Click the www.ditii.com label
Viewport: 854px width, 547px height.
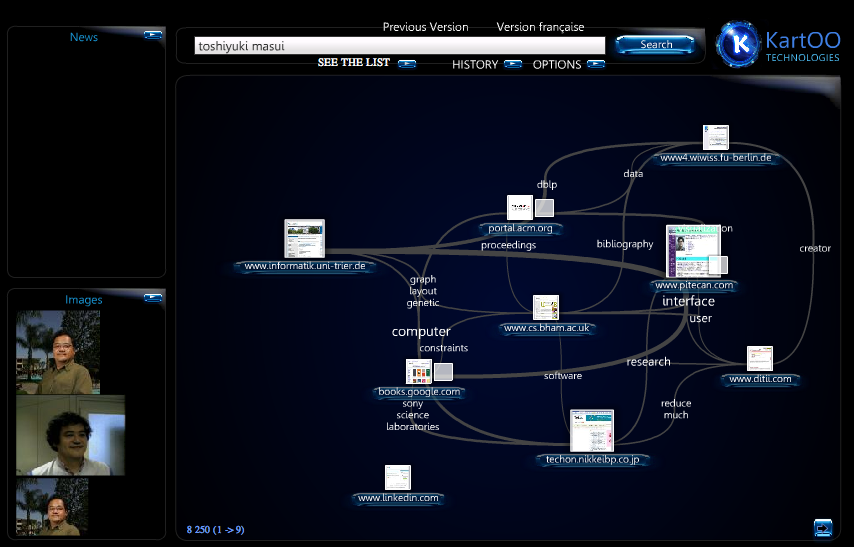760,379
